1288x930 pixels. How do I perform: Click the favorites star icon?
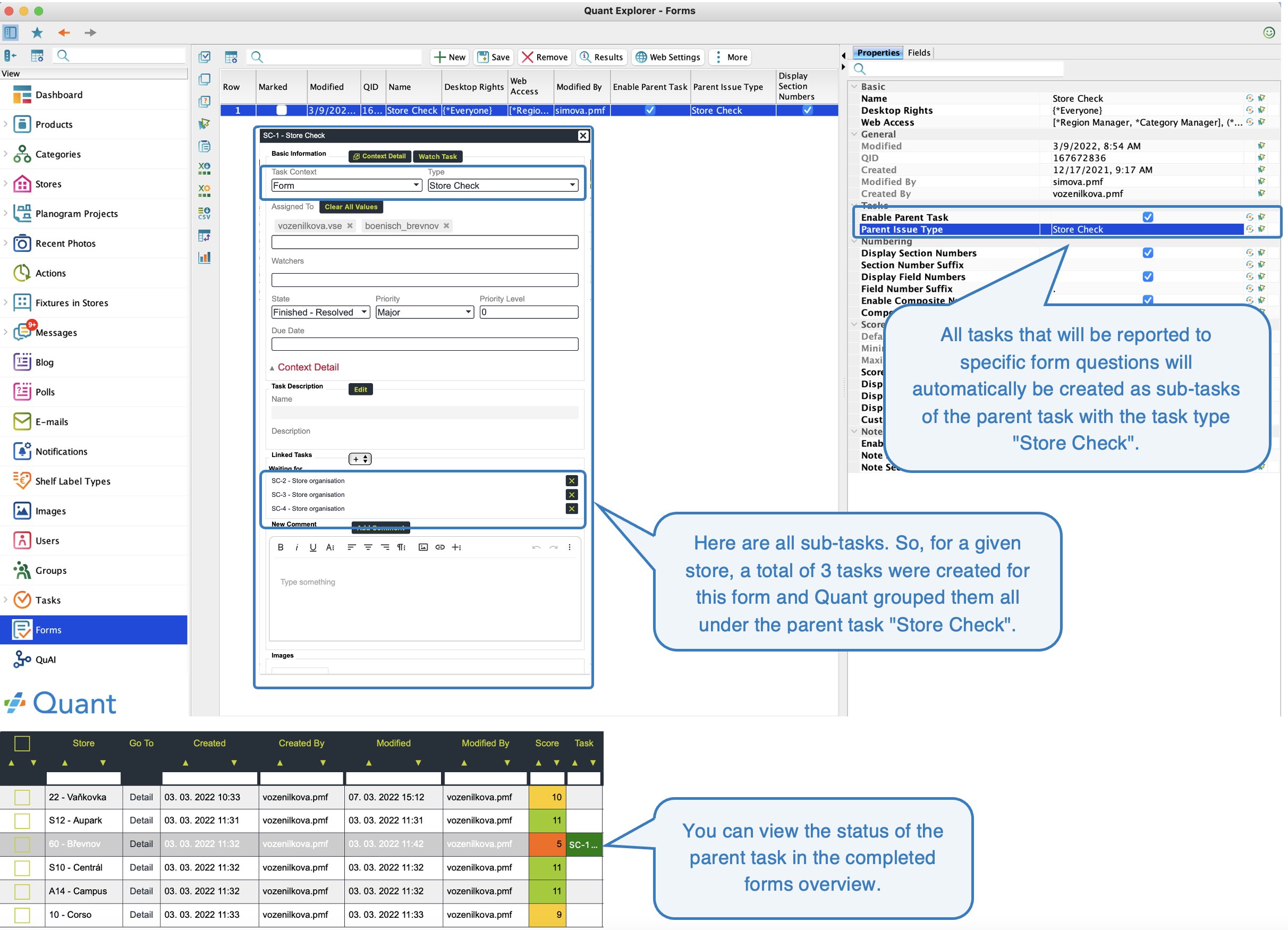pos(37,32)
